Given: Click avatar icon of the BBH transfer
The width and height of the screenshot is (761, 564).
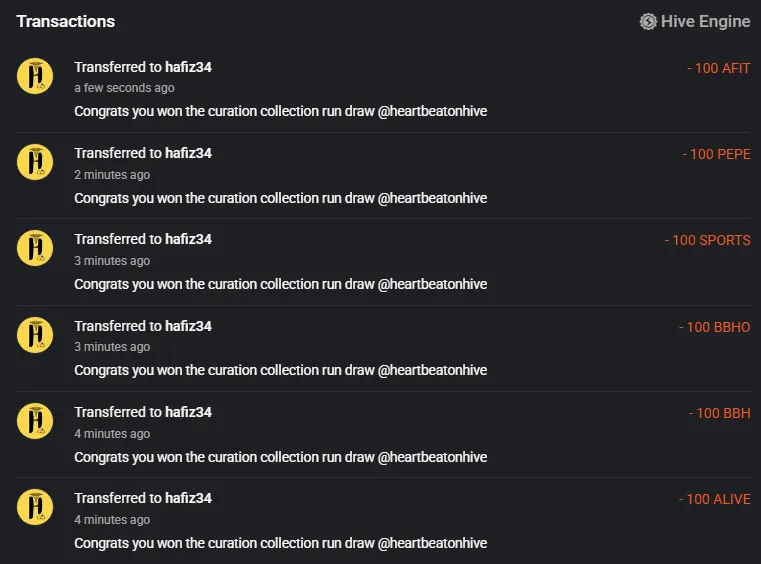Looking at the screenshot, I should pos(35,421).
